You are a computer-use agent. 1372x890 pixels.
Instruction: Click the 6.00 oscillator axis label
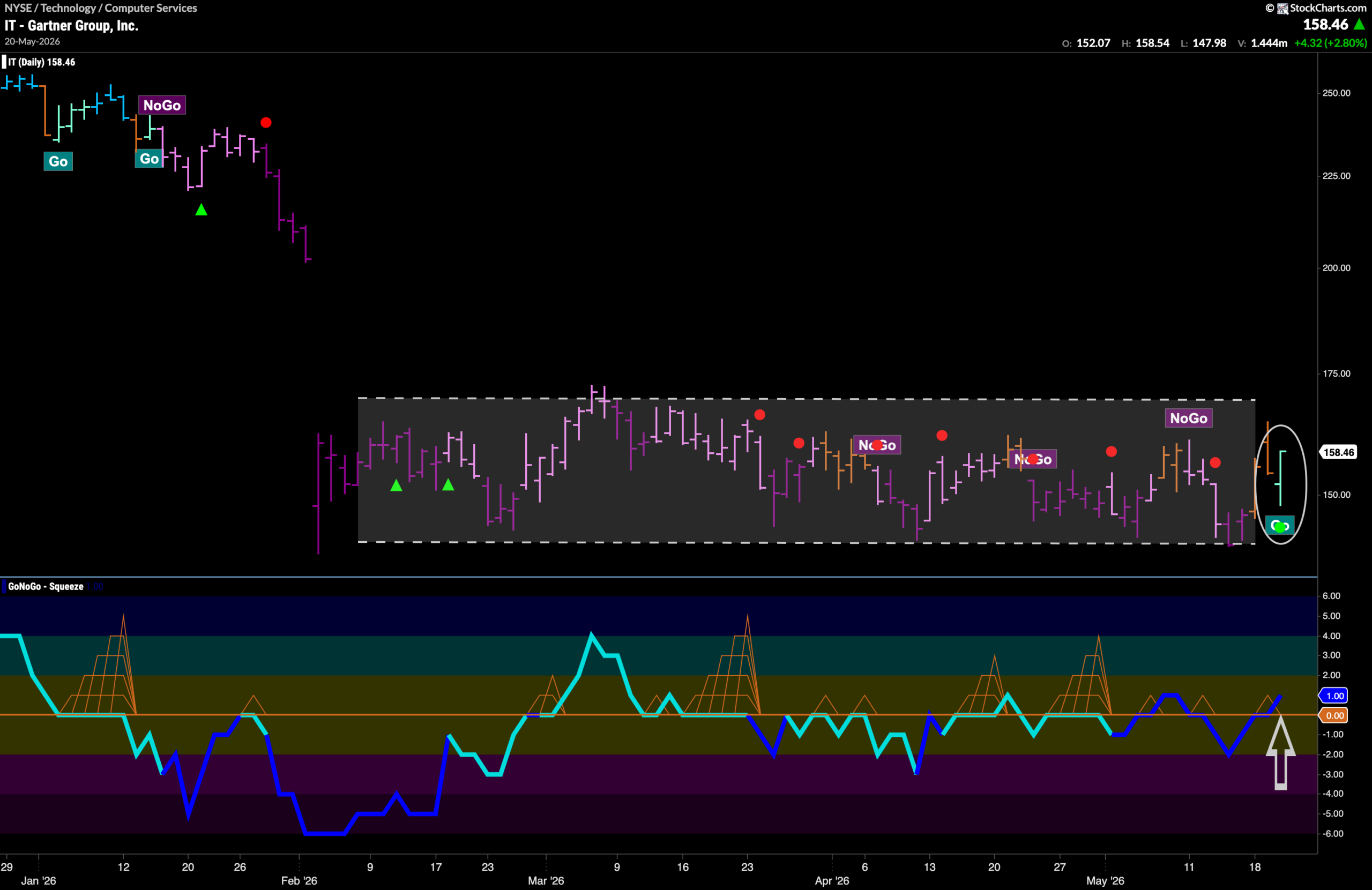click(x=1331, y=596)
